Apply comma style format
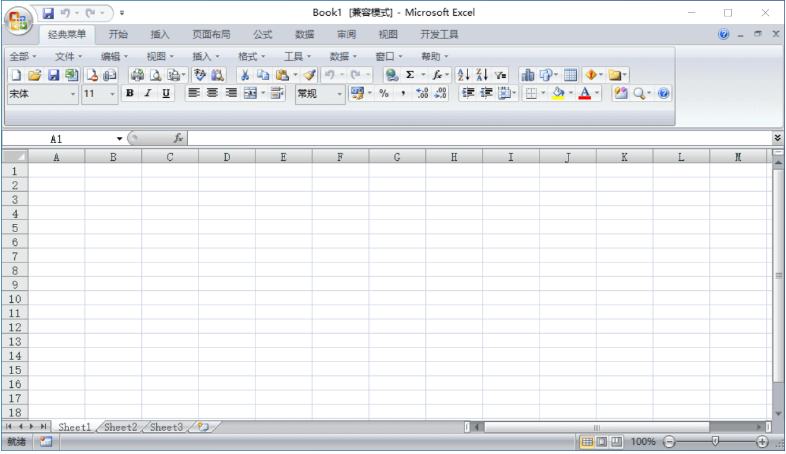 (403, 93)
